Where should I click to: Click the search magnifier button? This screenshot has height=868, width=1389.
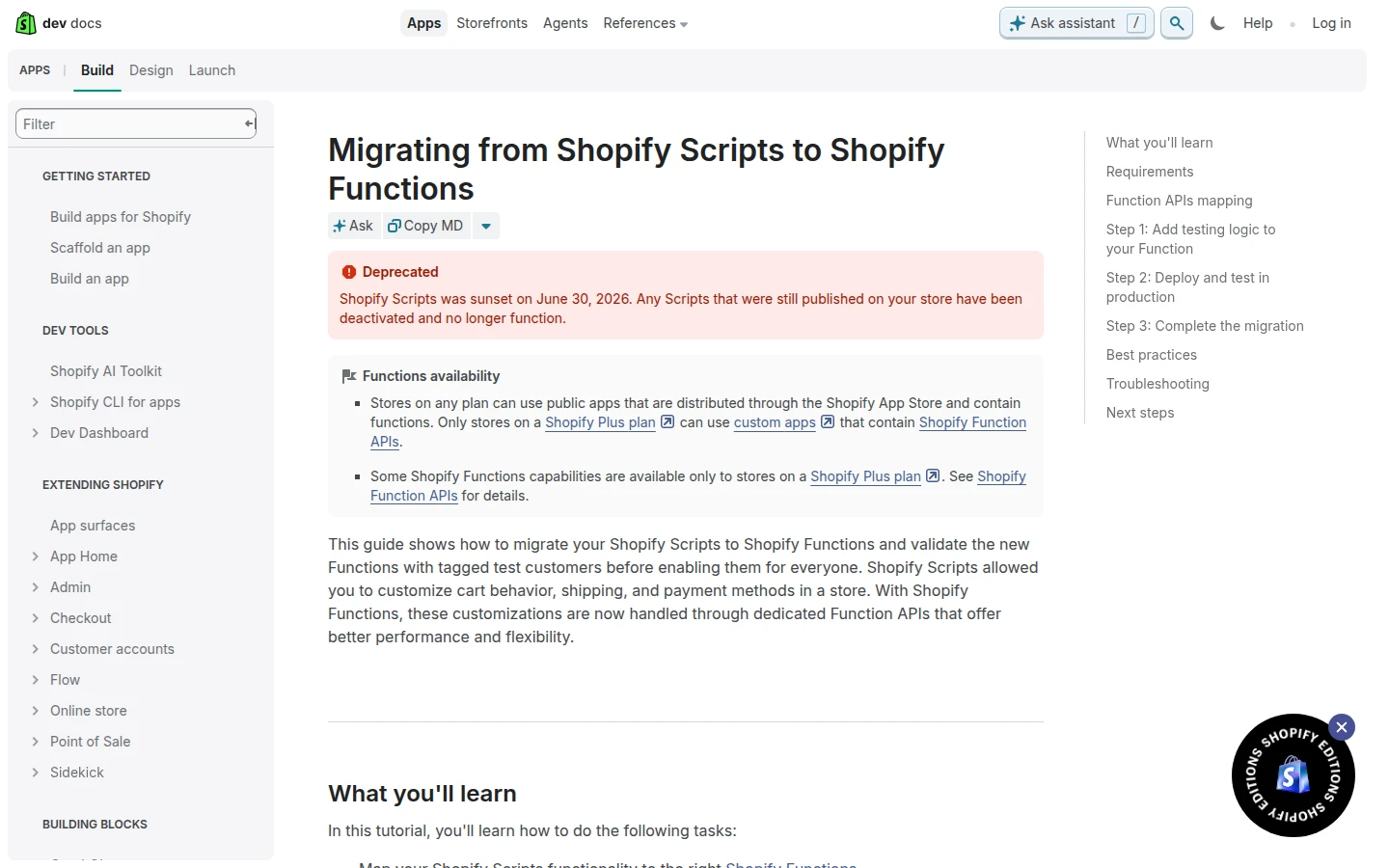point(1176,23)
